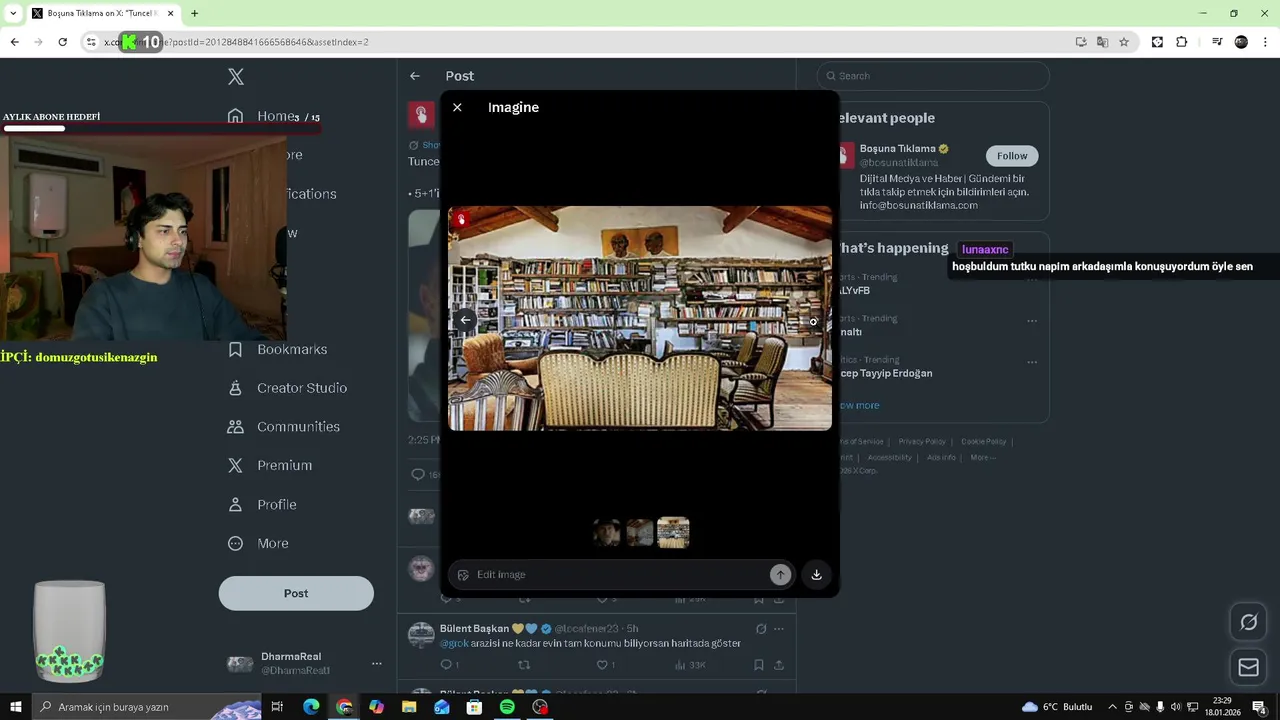Open the volume control in system tray
Viewport: 1280px width, 720px height.
tap(1176, 707)
